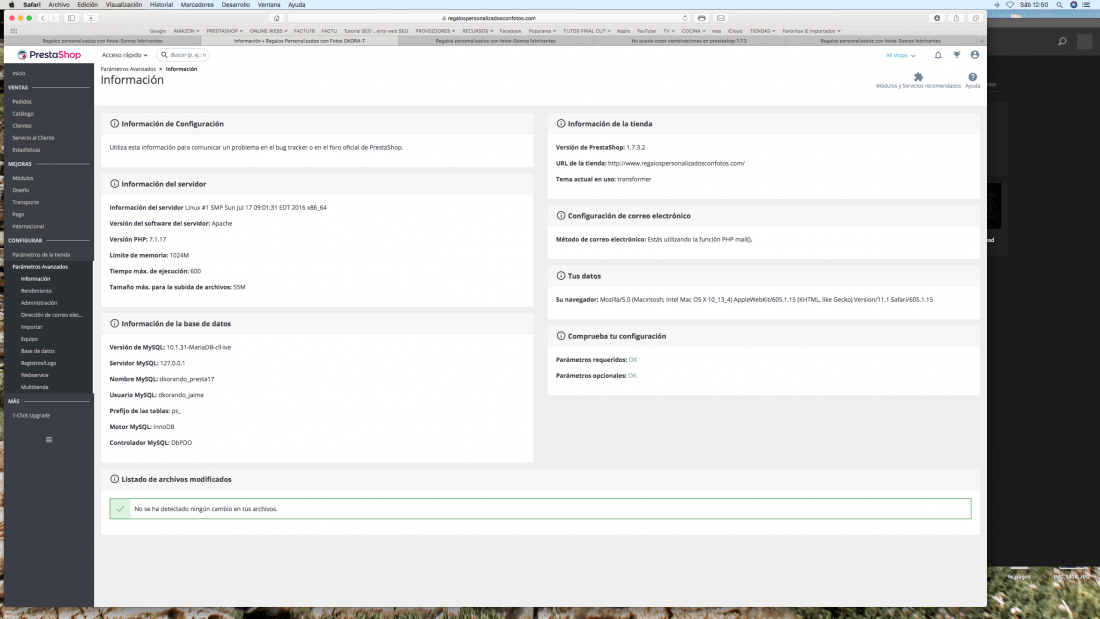Open the Apple menu

[x=11, y=4]
